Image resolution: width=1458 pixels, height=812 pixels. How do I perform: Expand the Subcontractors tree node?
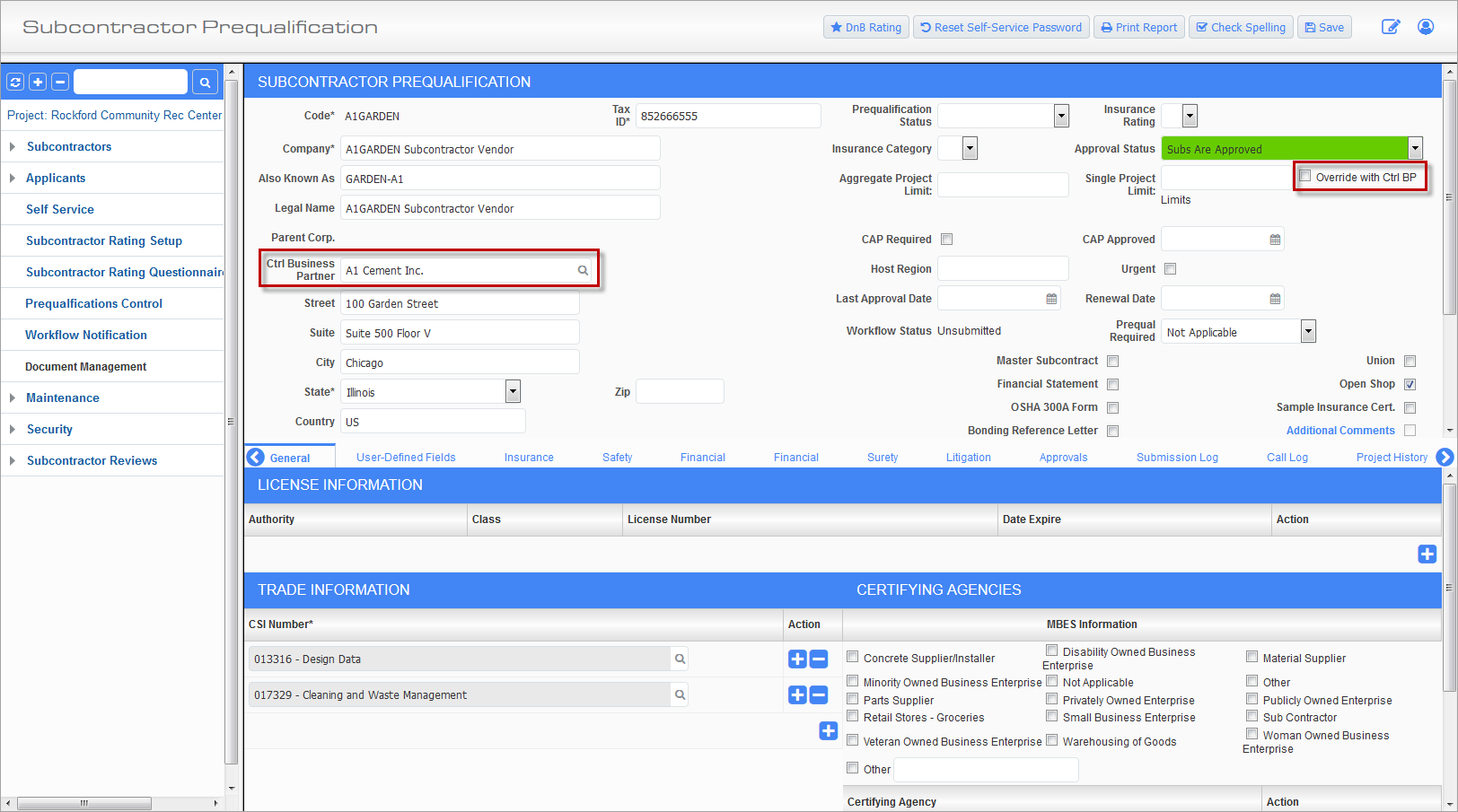coord(13,146)
